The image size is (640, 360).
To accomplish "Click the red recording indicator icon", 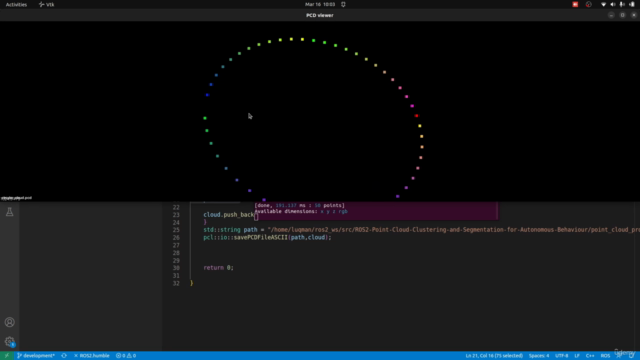I will (x=575, y=4).
